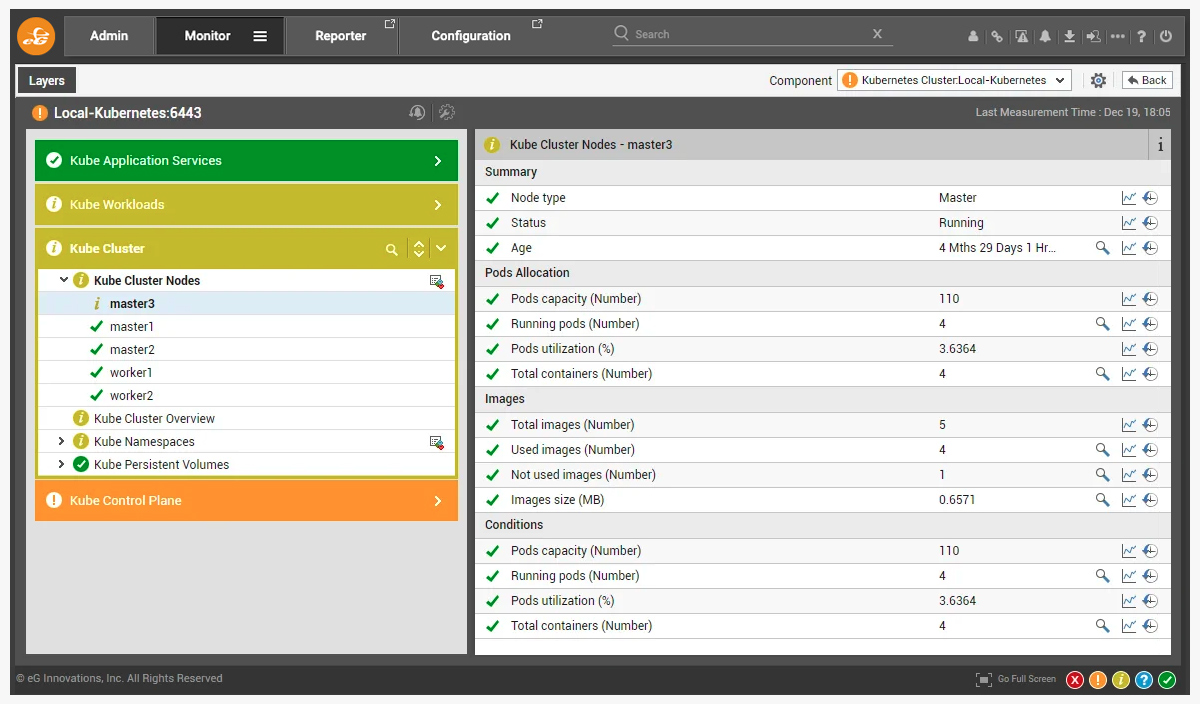Expand the Kube Namespaces tree item
Screen dimensions: 1200x704
61,442
